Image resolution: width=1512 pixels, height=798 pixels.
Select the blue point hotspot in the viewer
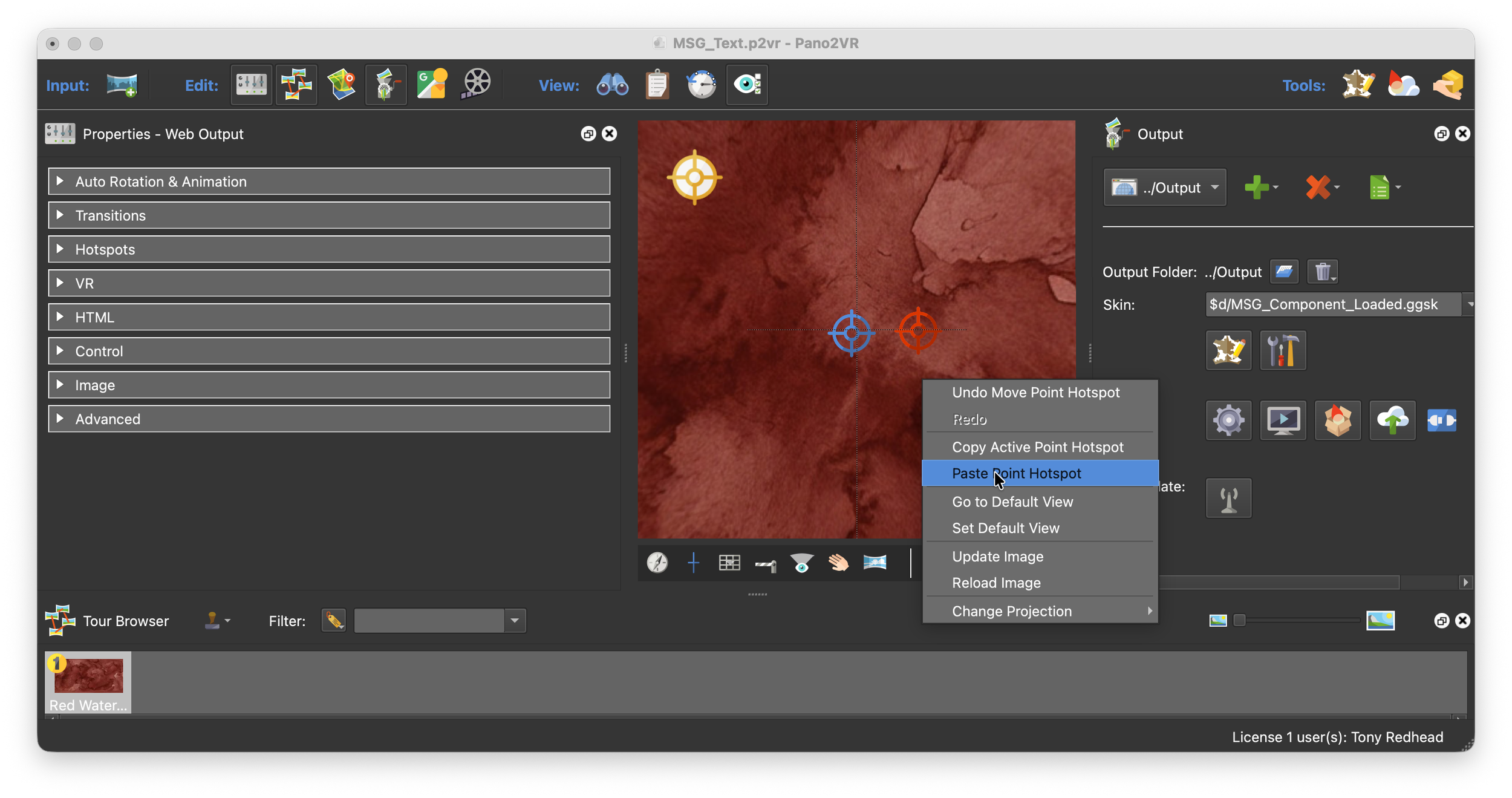[852, 333]
